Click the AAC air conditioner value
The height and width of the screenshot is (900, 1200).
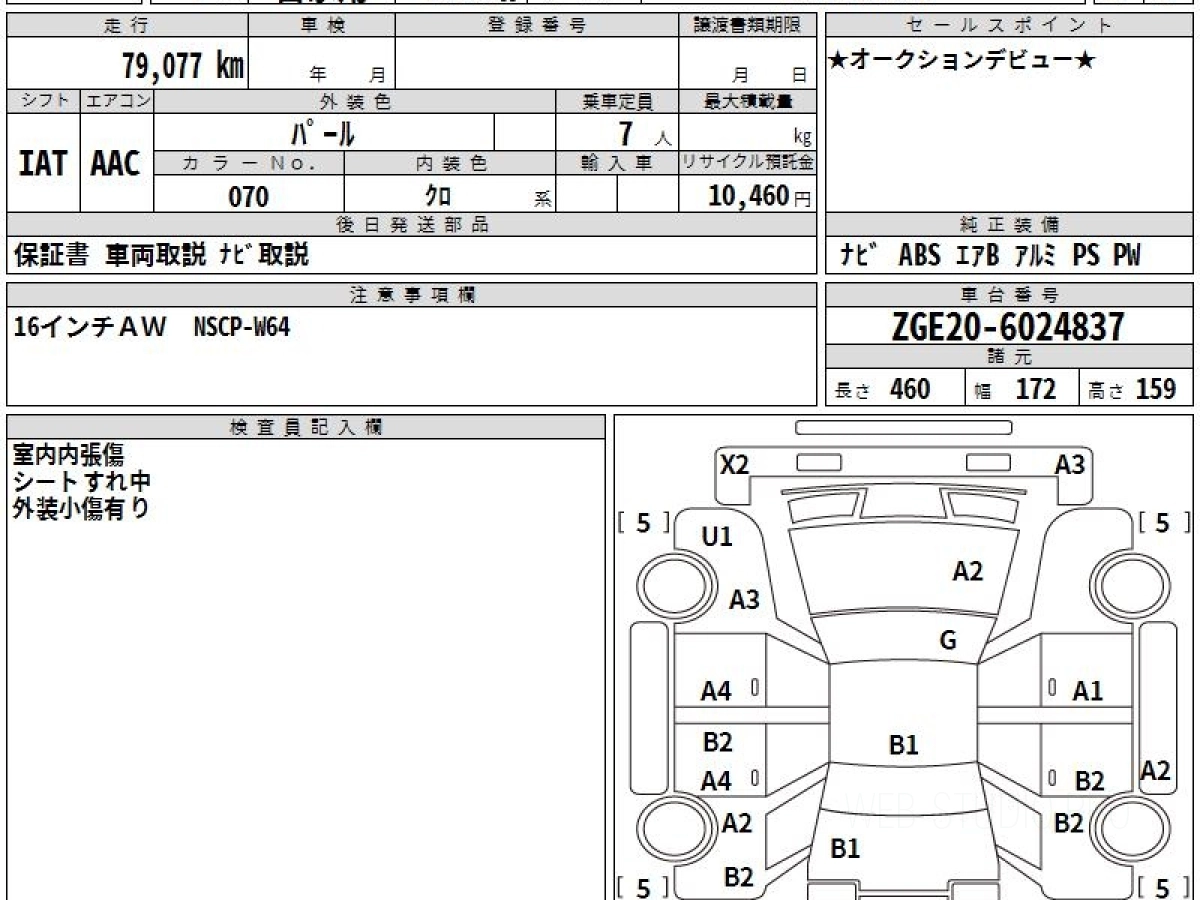tap(116, 164)
